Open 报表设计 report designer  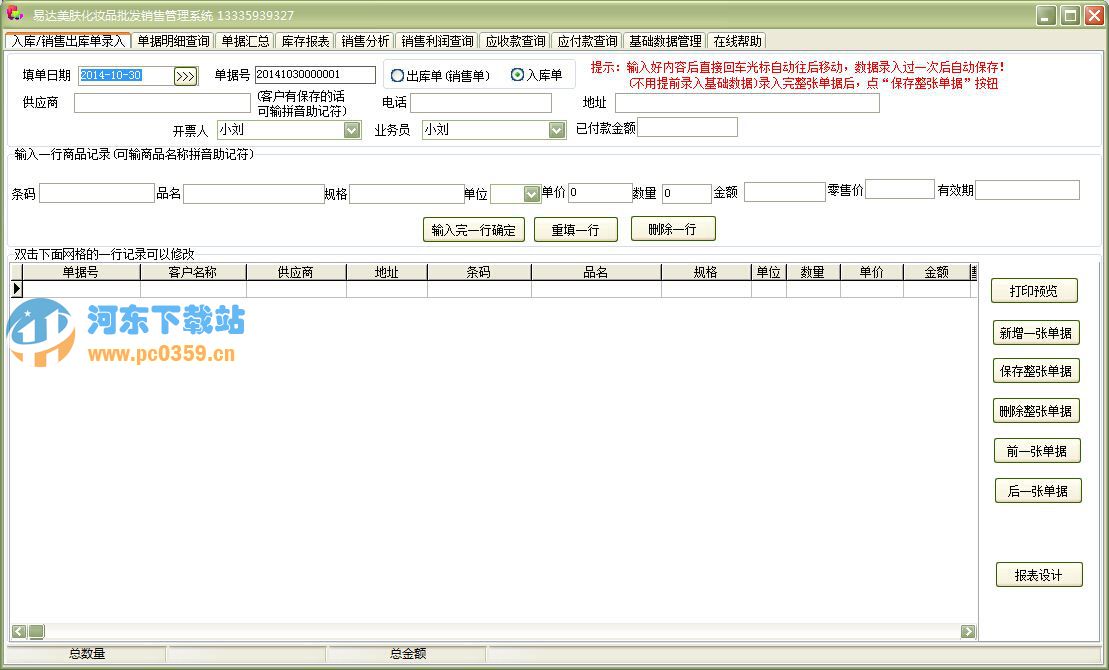tap(1038, 574)
